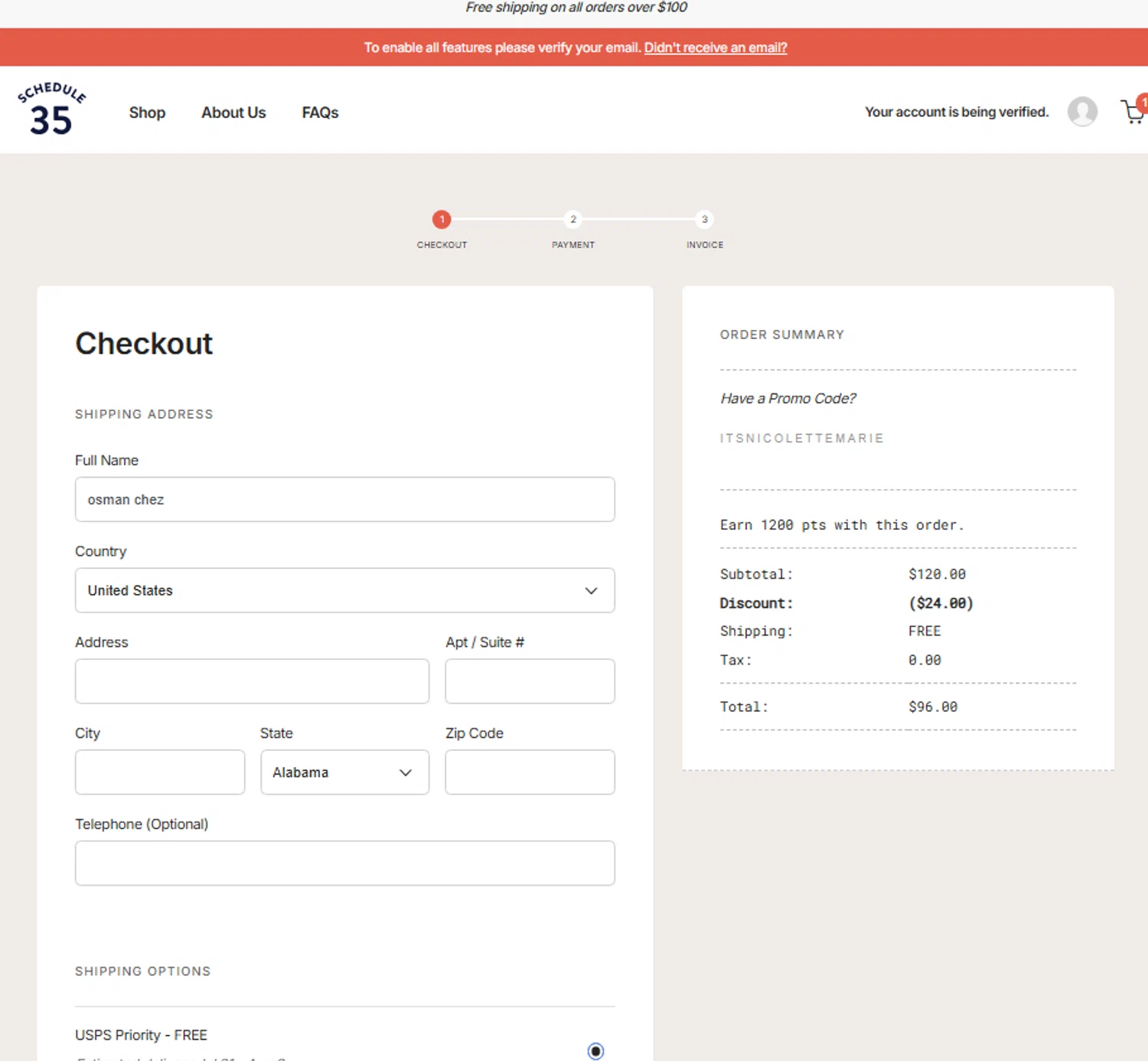This screenshot has width=1148, height=1061.
Task: Click the Subtotal value $120.00
Action: pos(937,574)
